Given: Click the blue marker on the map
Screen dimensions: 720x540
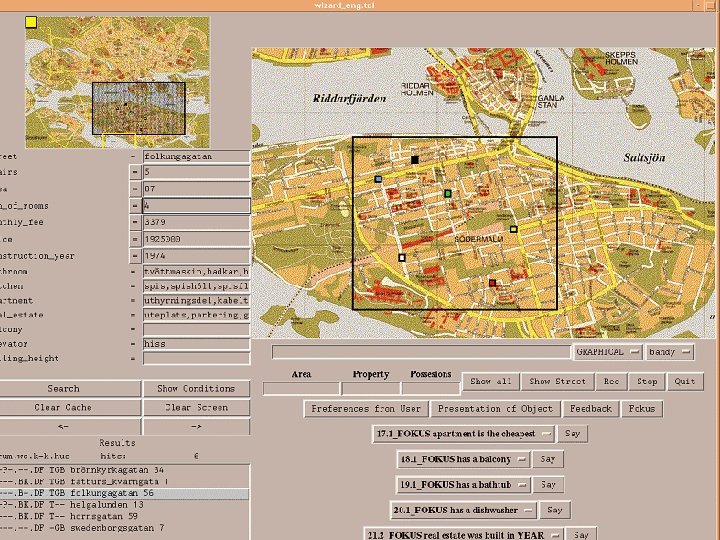Looking at the screenshot, I should (x=378, y=179).
